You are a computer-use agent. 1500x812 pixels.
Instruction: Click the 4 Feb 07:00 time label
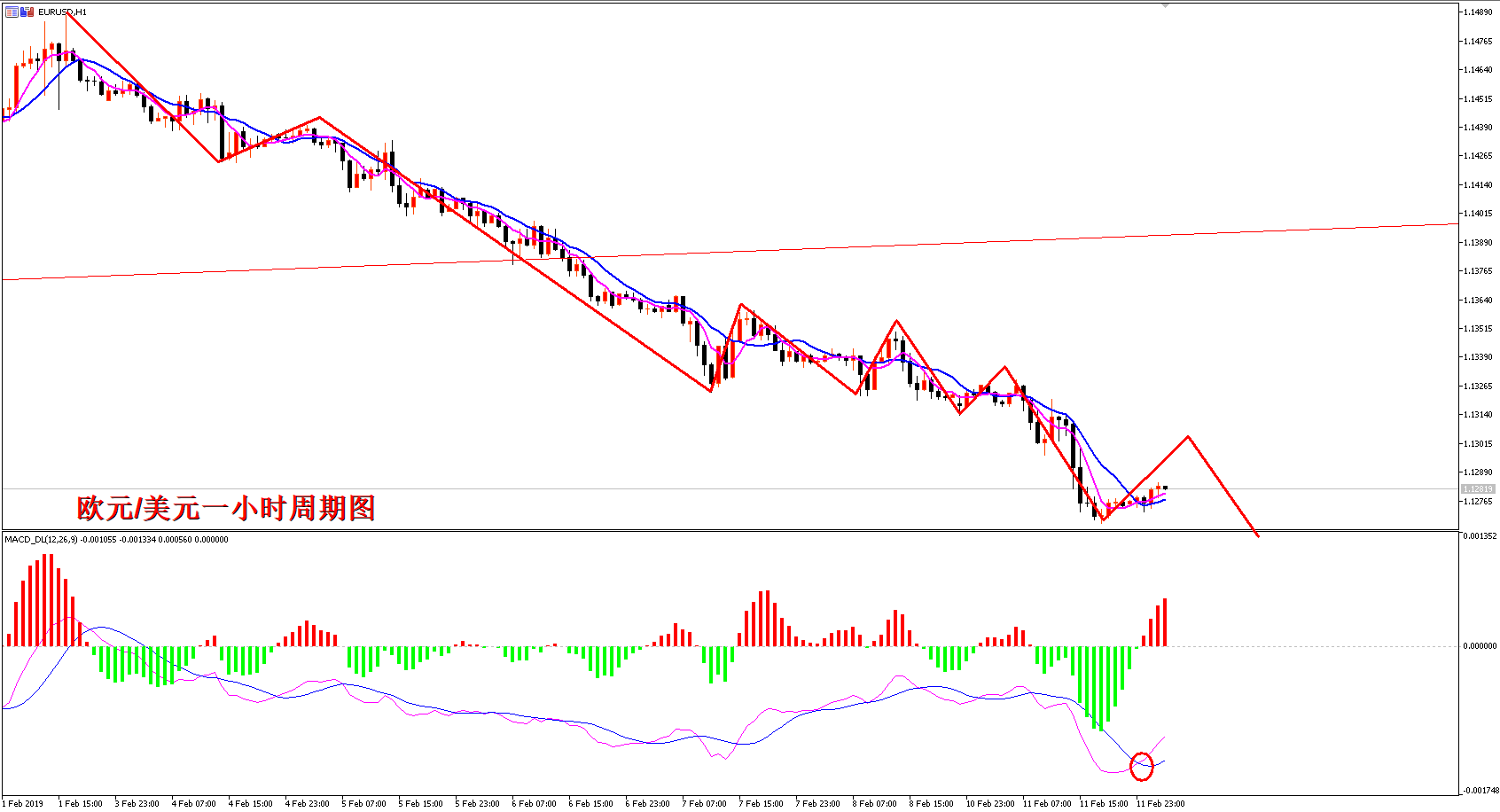coord(193,804)
